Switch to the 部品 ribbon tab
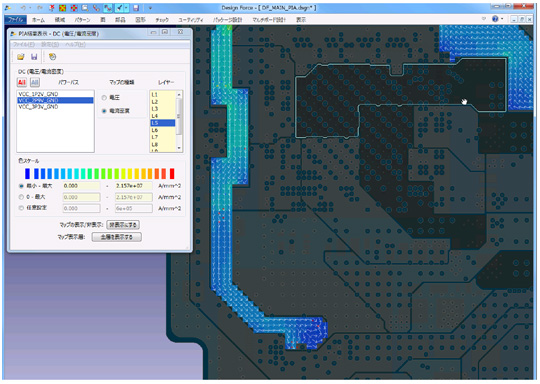The width and height of the screenshot is (540, 384). tap(120, 20)
